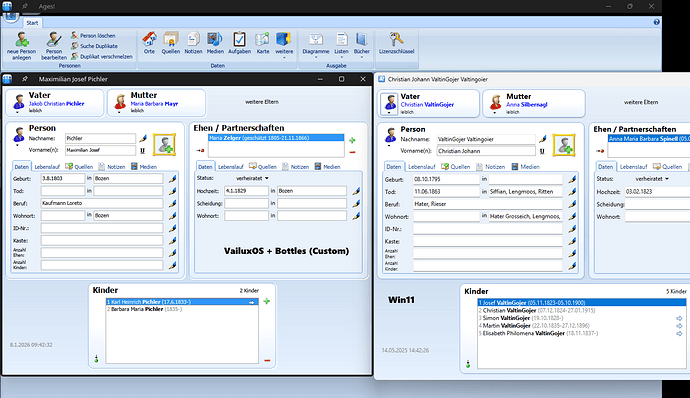Click Nachname field containing Pichler
This screenshot has width=690, height=398.
tap(100, 138)
